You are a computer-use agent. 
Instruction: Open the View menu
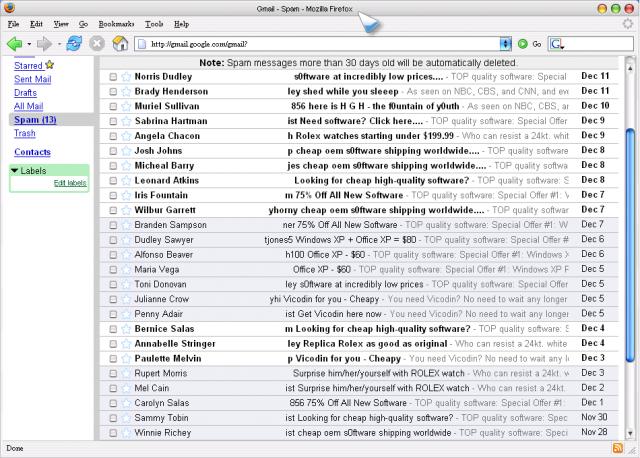61,24
